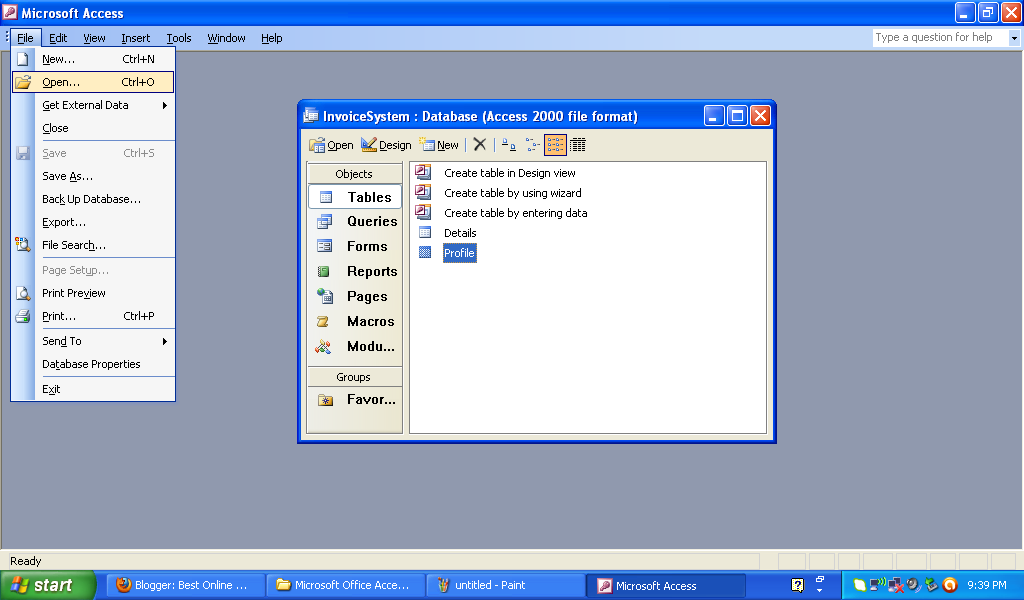1024x600 pixels.
Task: Minimize the InvoiceSystem database window
Action: point(714,116)
